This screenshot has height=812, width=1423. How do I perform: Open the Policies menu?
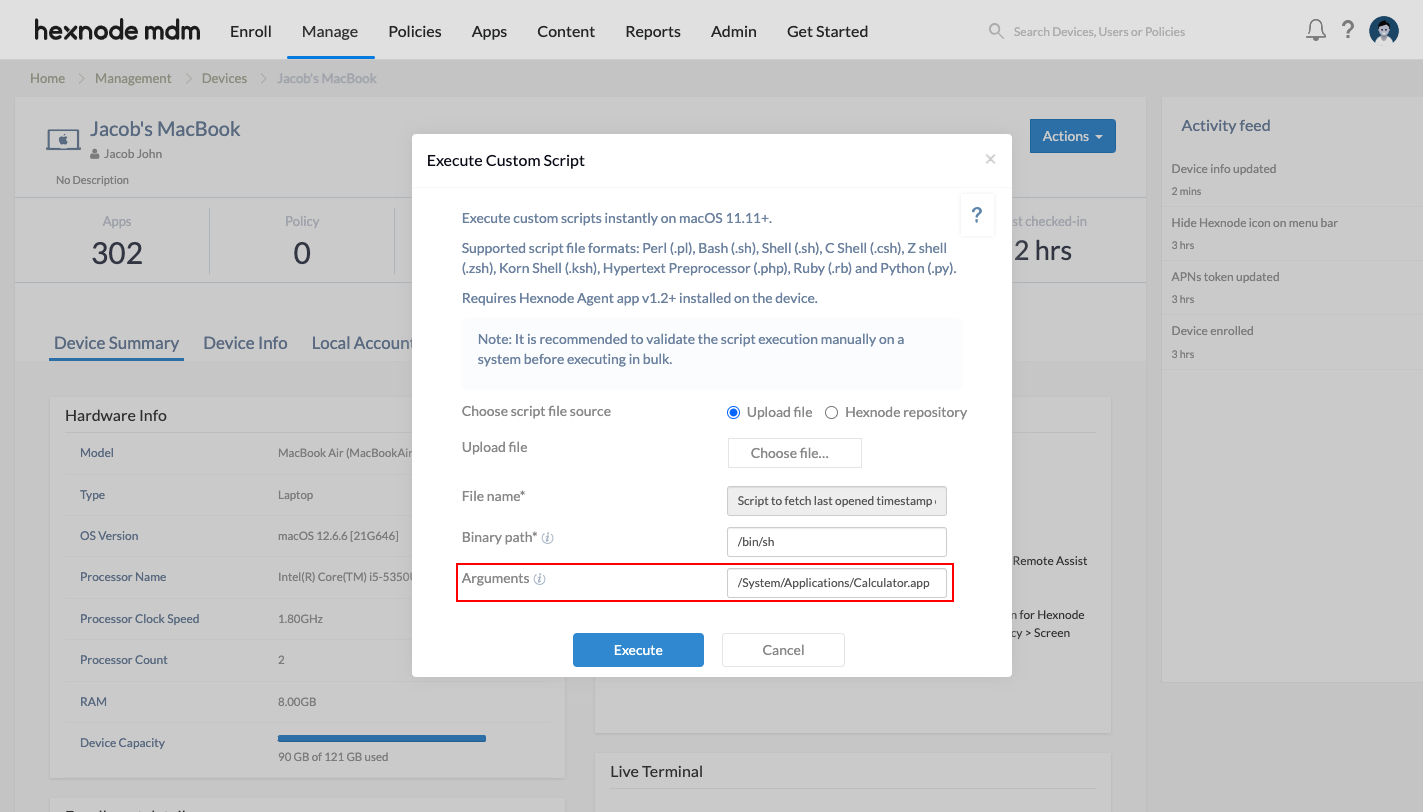415,31
